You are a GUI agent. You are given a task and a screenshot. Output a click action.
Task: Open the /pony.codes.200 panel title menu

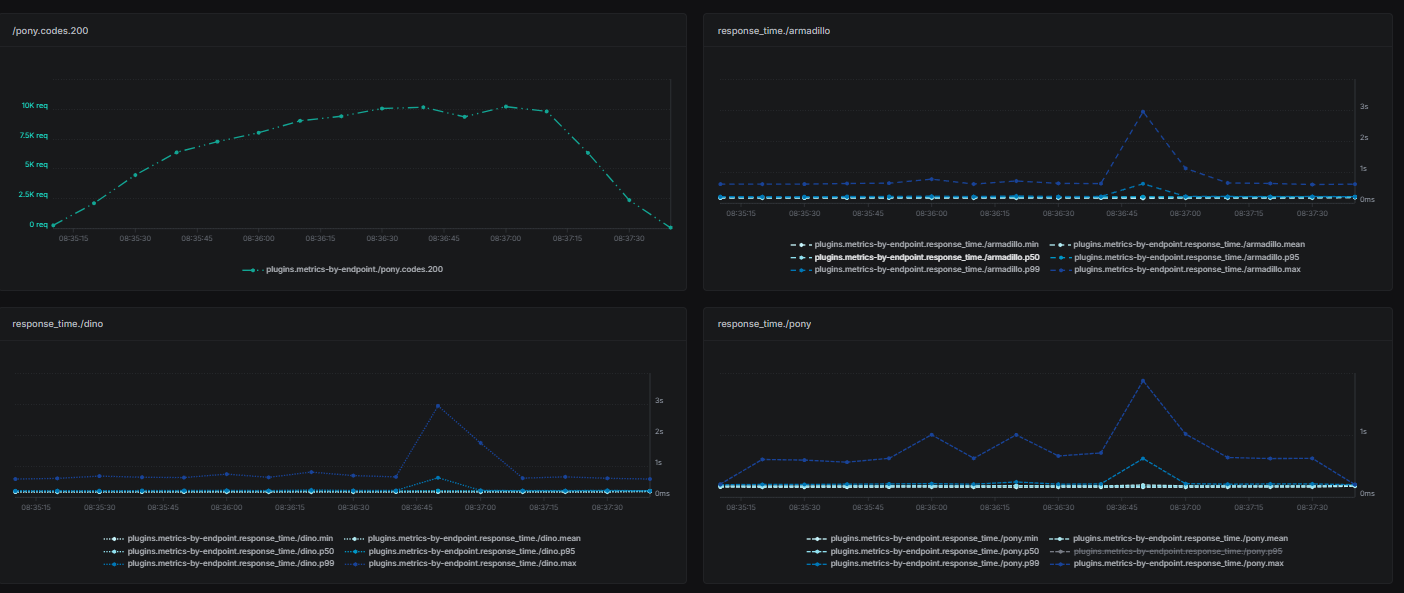tap(47, 30)
